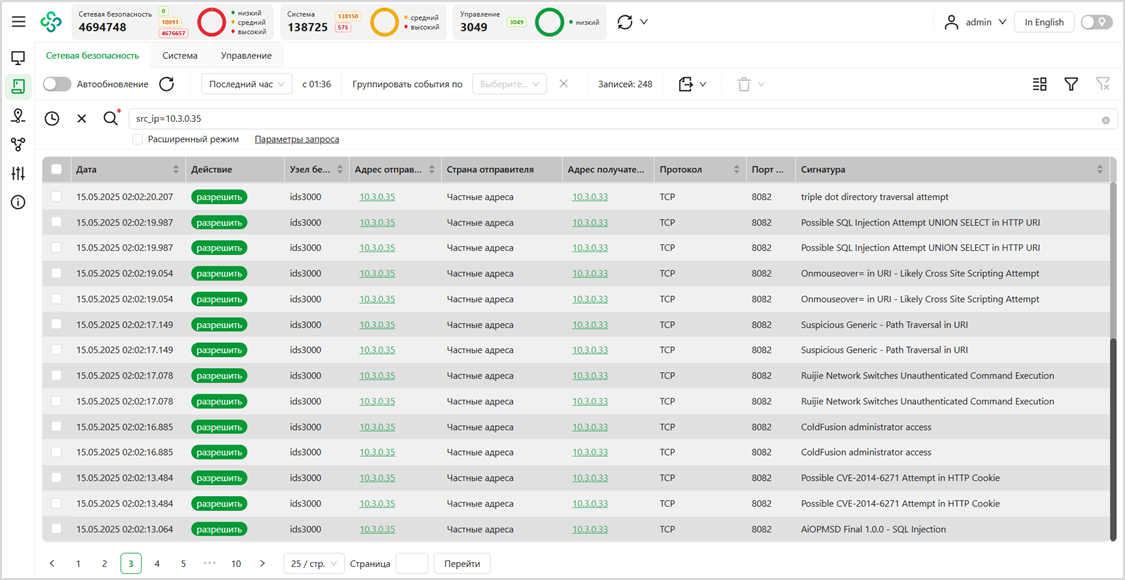1125x580 pixels.
Task: Toggle the Автообновление switch
Action: (x=57, y=84)
